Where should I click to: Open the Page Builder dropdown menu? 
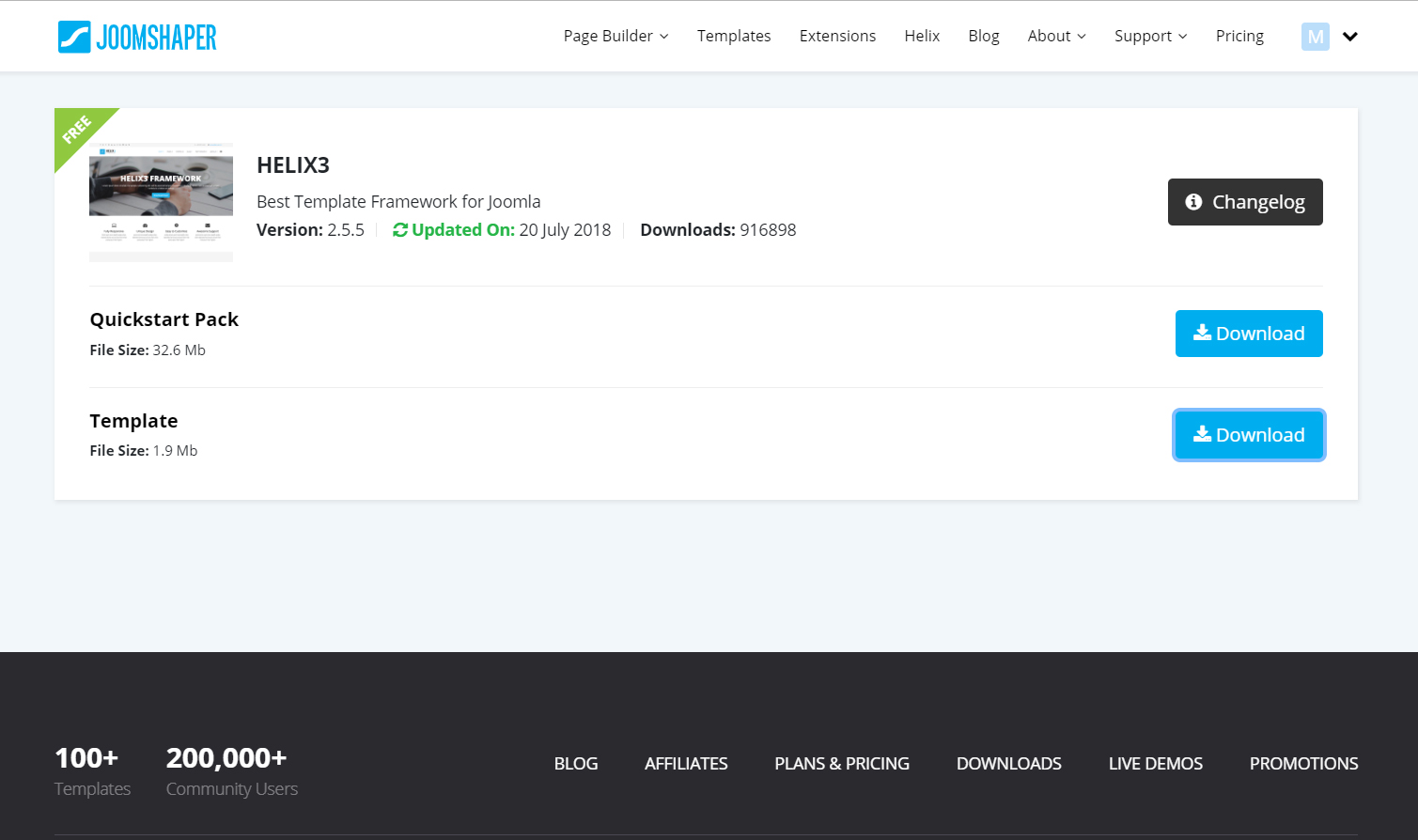616,36
